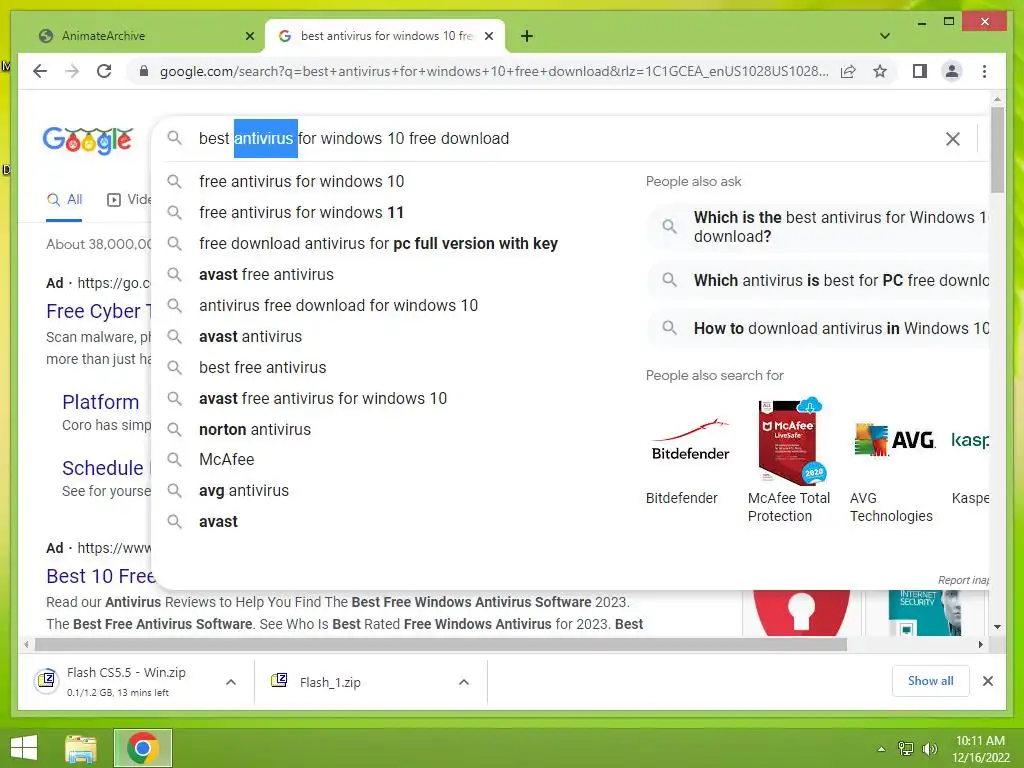Open Chrome three-dot menu
Screen dimensions: 1024x768
coord(984,71)
